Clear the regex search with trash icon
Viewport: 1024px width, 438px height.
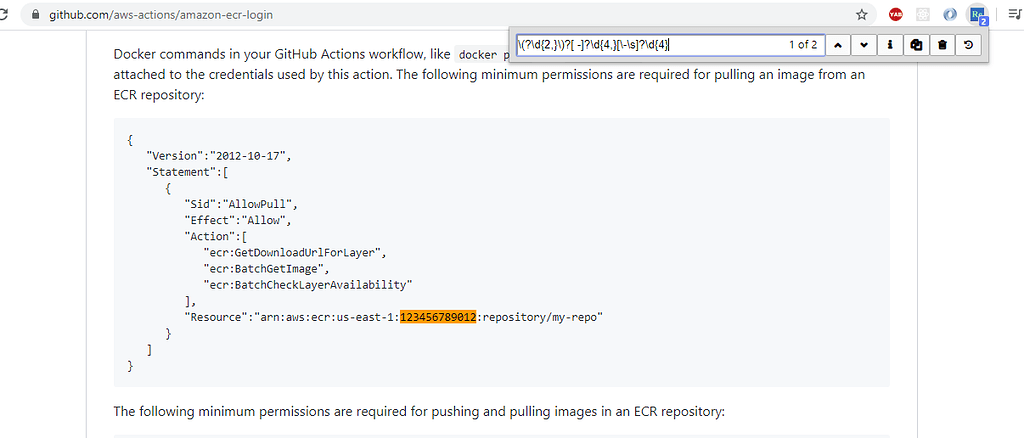(942, 45)
